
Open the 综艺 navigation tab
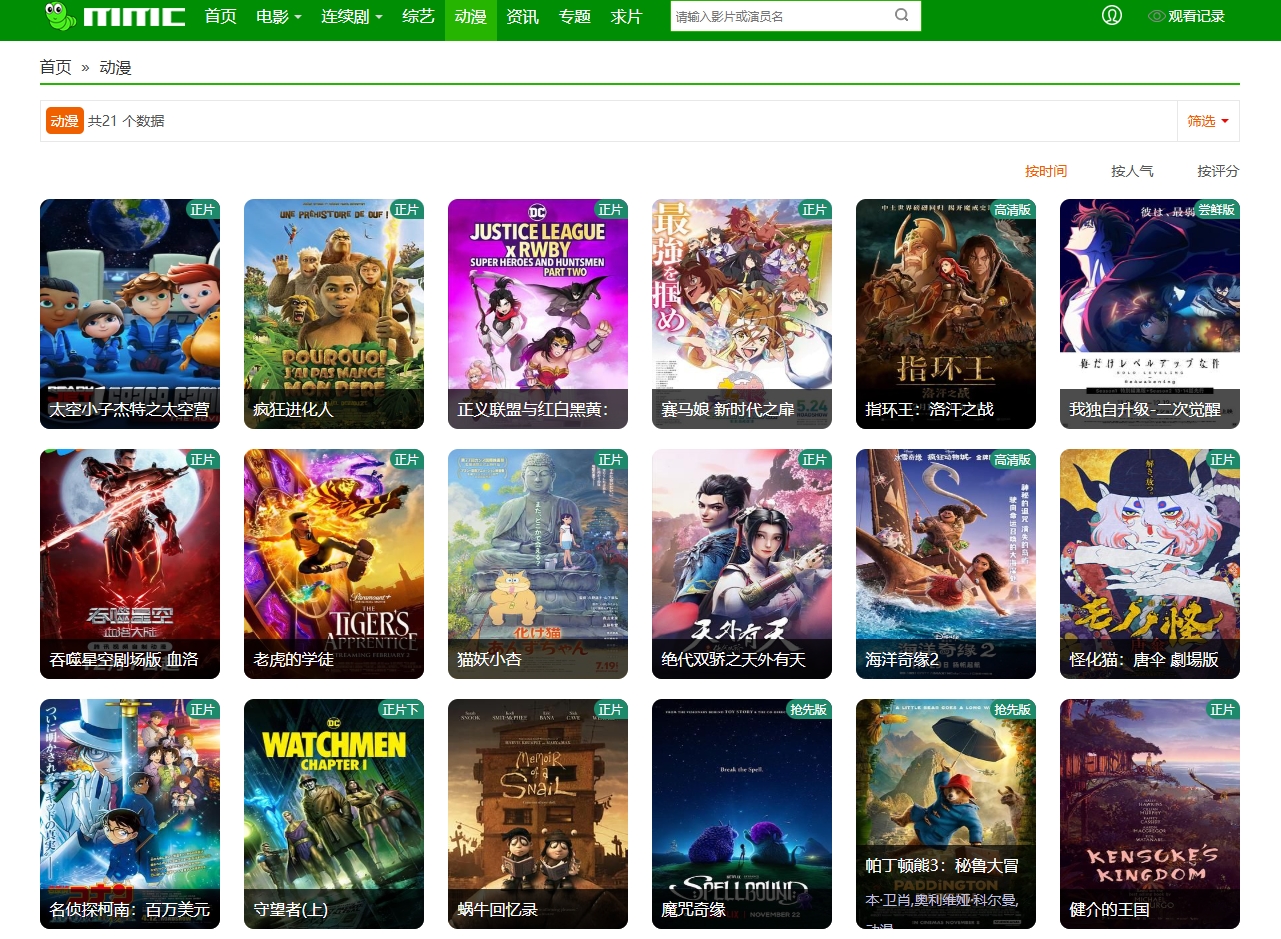tap(419, 16)
